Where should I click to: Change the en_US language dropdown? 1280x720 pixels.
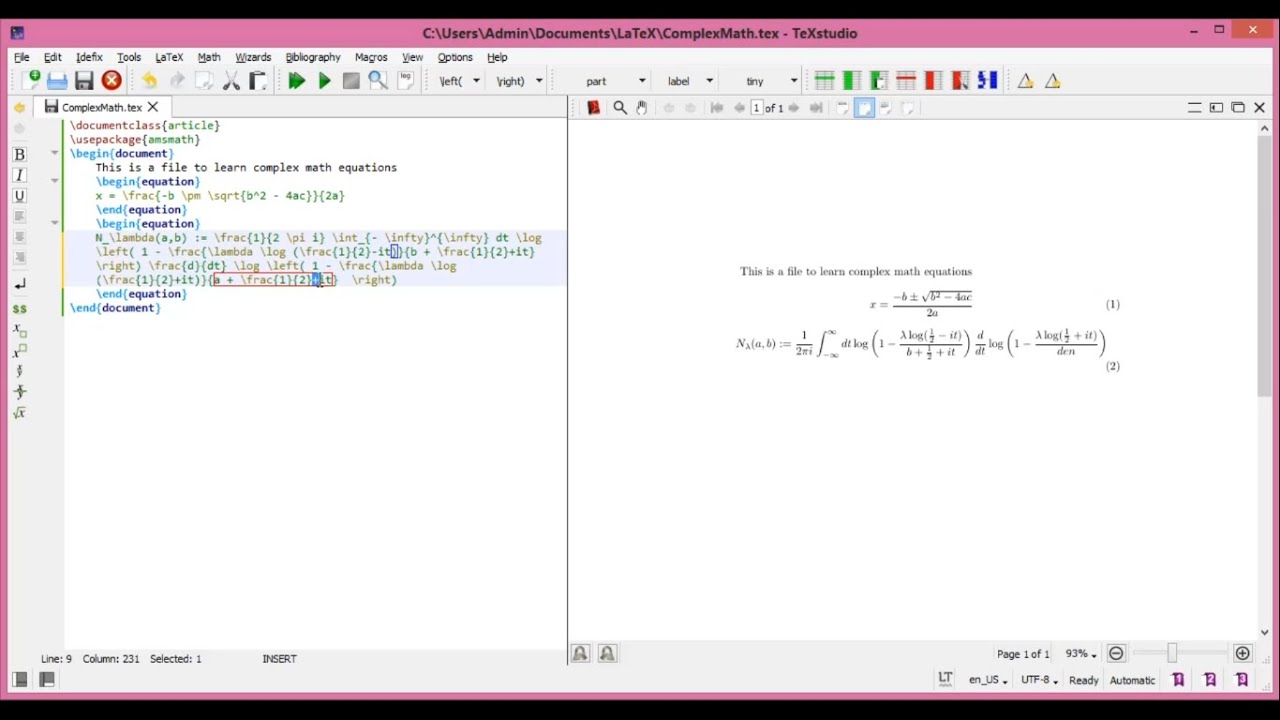tap(988, 680)
